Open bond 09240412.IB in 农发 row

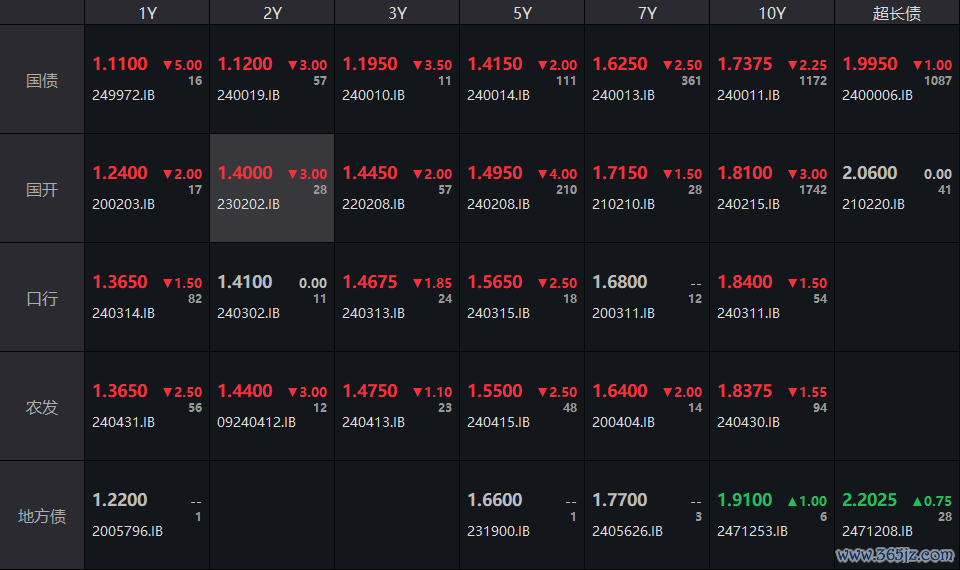[x=257, y=422]
